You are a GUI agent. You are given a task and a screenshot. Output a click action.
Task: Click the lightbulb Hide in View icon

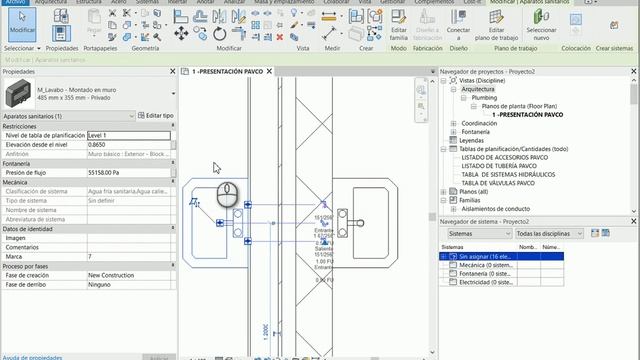tap(294, 13)
